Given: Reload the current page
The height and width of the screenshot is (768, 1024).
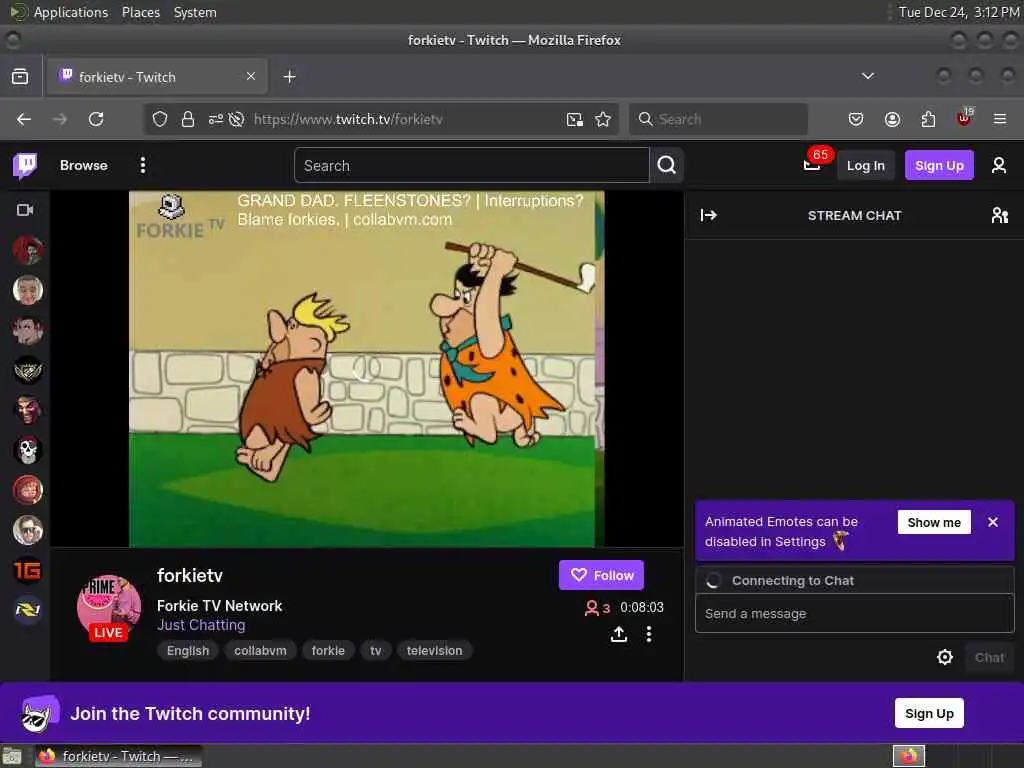Looking at the screenshot, I should tap(96, 119).
